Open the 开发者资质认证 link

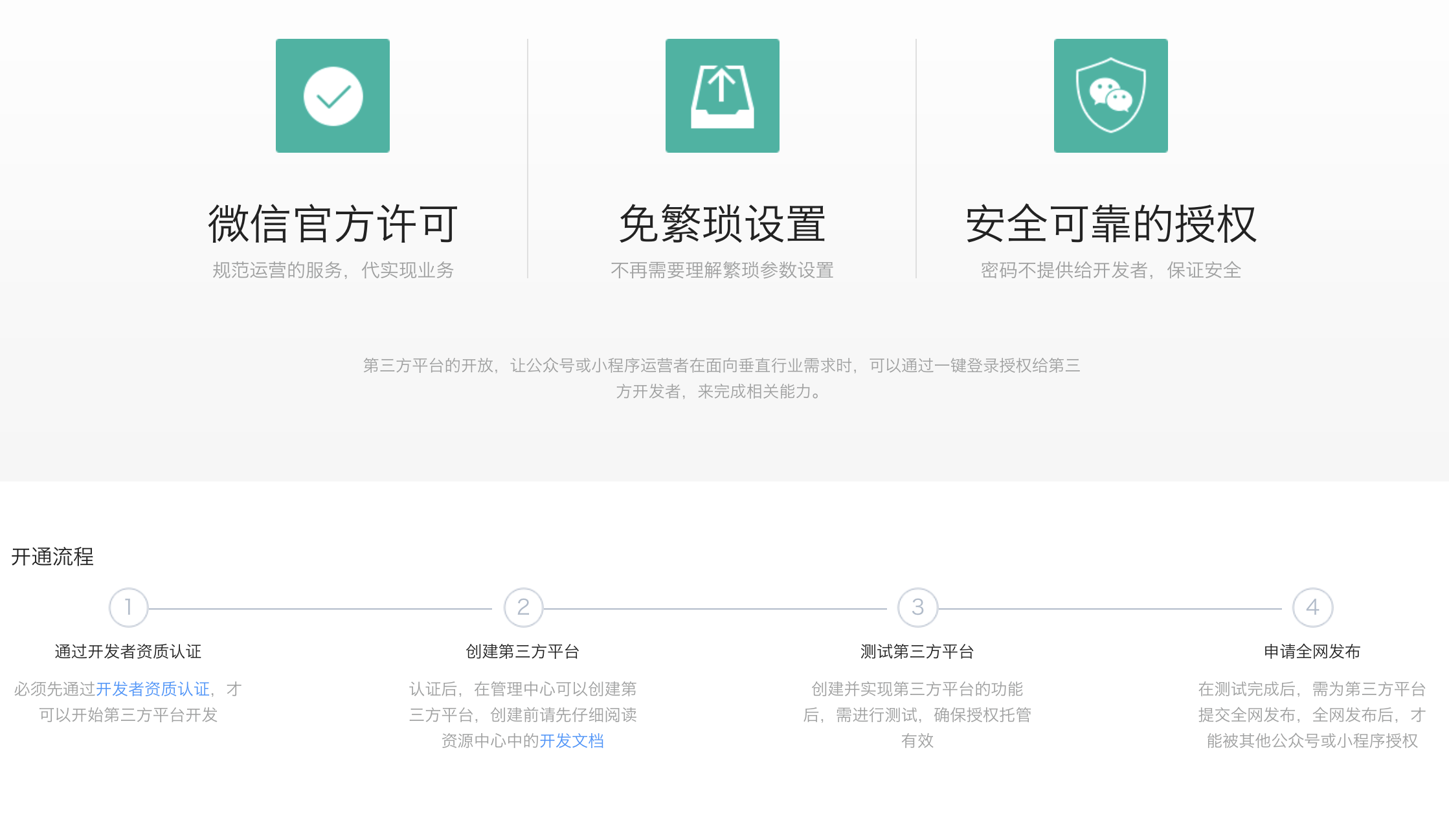153,689
